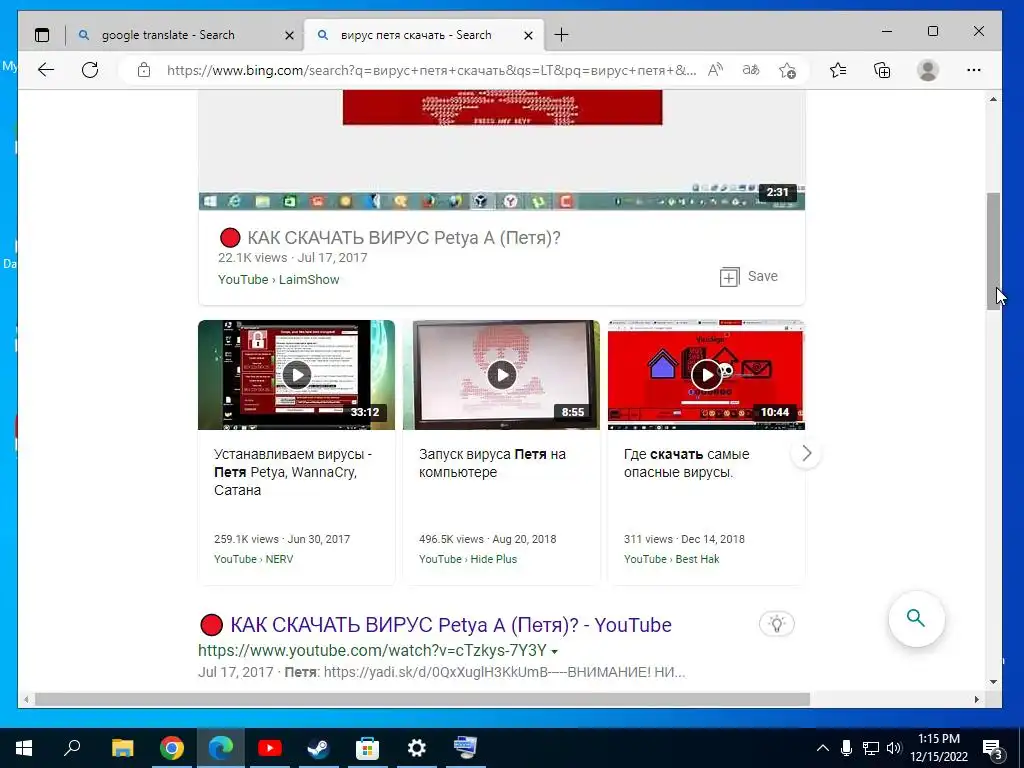Open Settings gear in the taskbar

(x=416, y=748)
